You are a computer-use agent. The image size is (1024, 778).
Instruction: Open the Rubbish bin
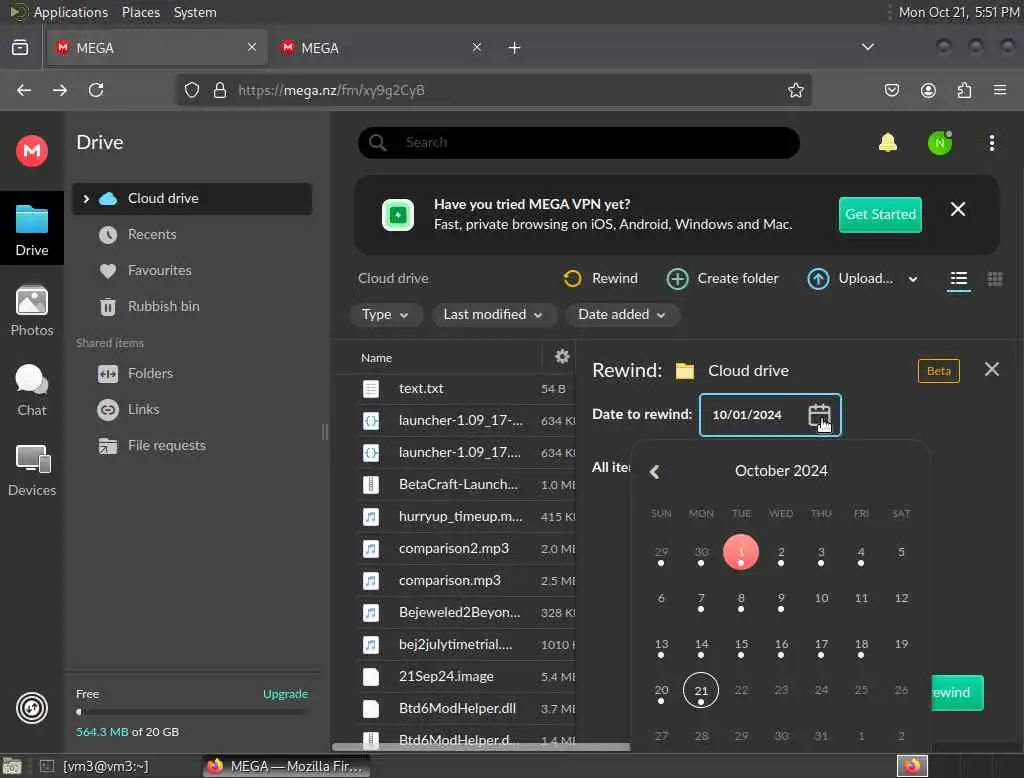click(163, 306)
